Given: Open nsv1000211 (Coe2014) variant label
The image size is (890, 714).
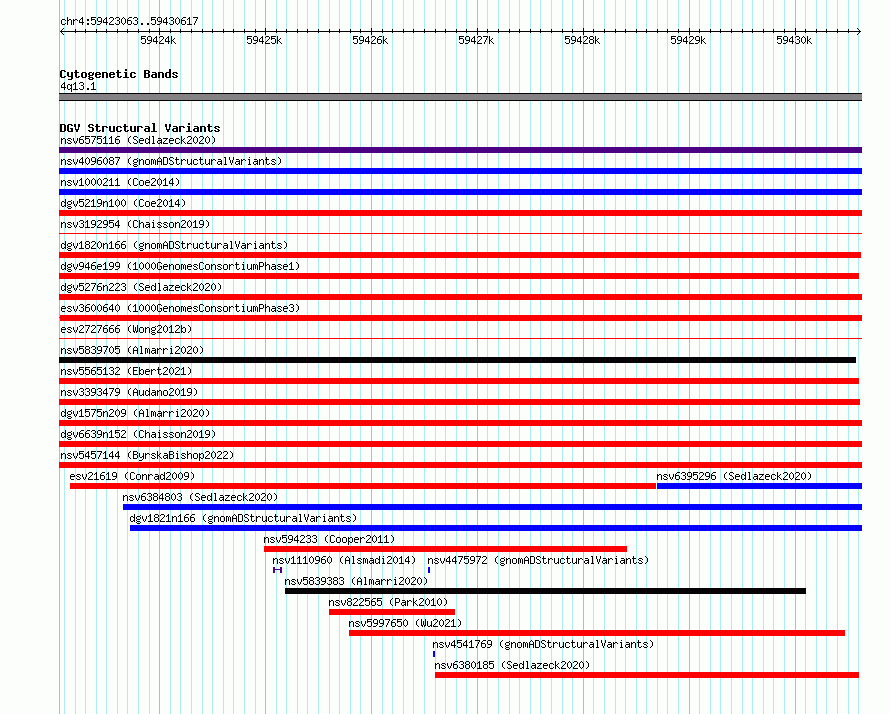Looking at the screenshot, I should point(120,182).
